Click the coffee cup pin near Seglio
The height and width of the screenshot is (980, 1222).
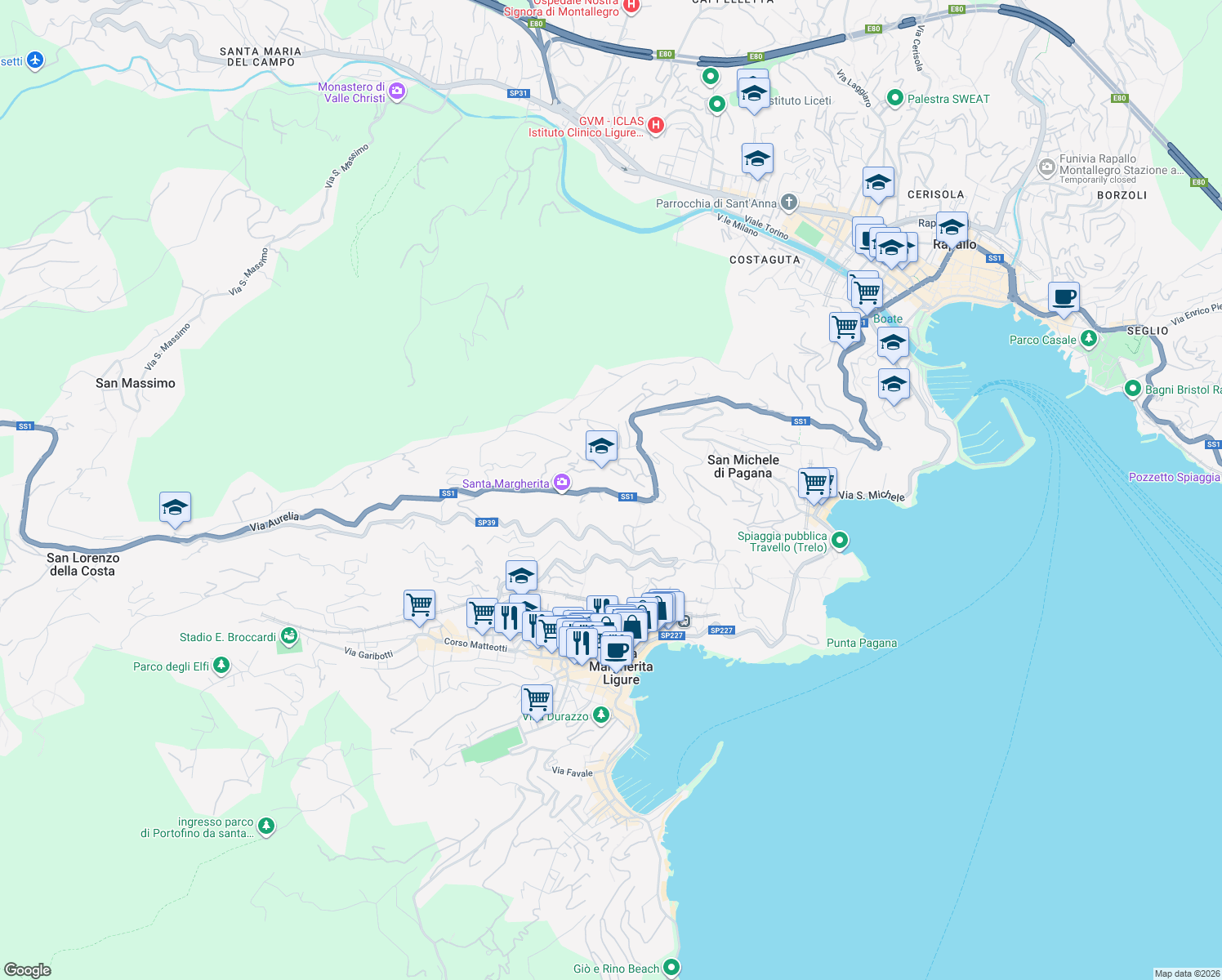(x=1064, y=298)
